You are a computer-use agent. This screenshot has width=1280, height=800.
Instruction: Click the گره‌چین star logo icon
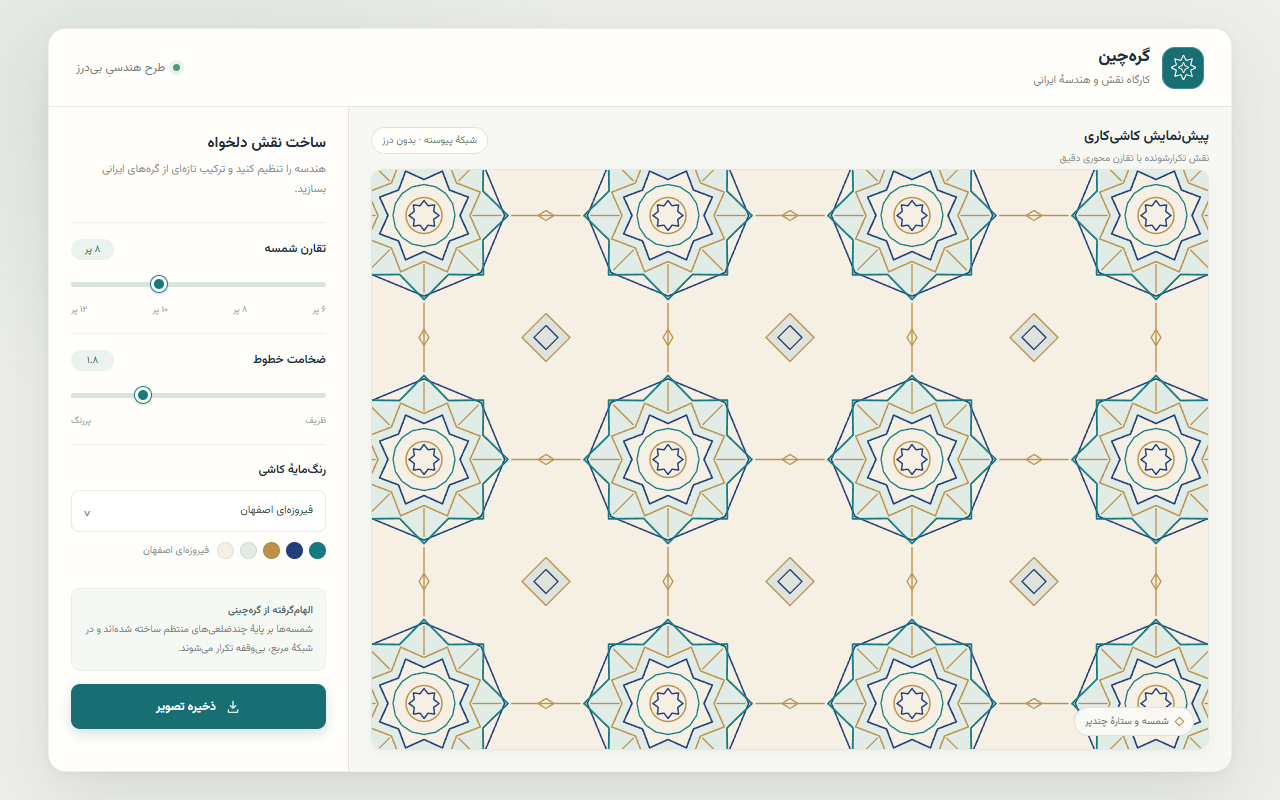coord(1183,68)
